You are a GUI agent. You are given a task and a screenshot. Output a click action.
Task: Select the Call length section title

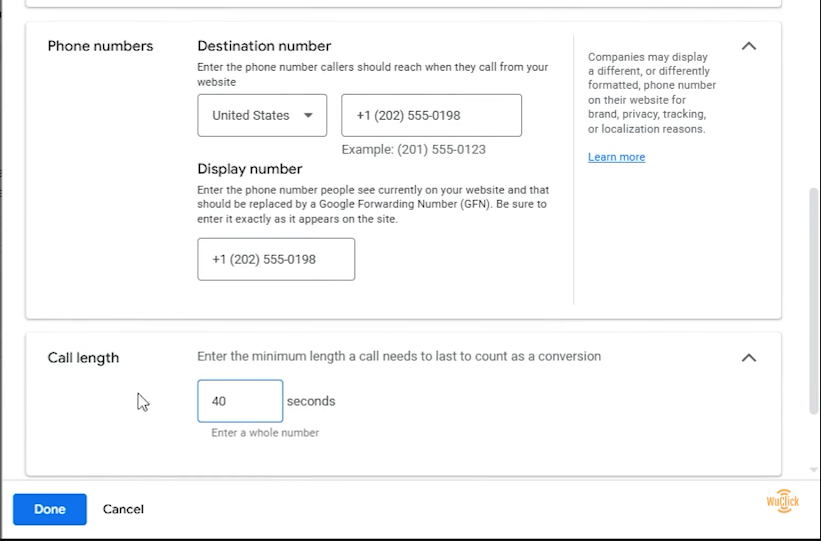click(x=83, y=358)
